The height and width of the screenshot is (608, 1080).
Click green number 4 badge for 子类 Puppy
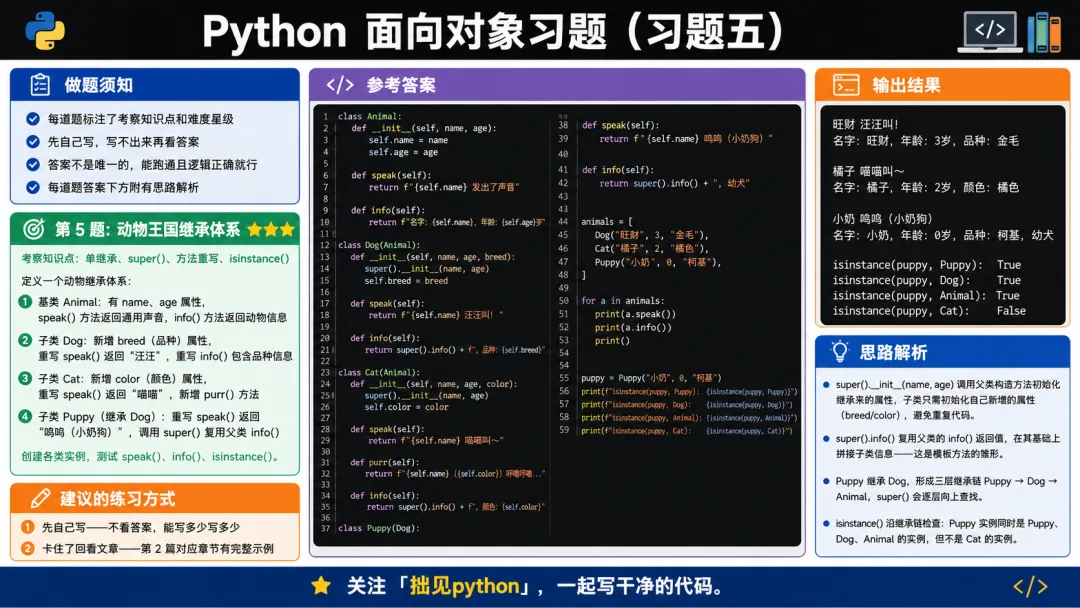pos(25,416)
